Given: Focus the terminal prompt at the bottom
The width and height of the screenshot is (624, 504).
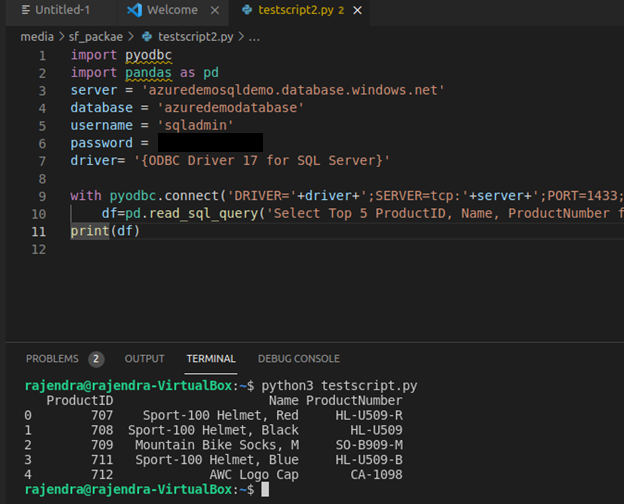Looking at the screenshot, I should tap(265, 489).
